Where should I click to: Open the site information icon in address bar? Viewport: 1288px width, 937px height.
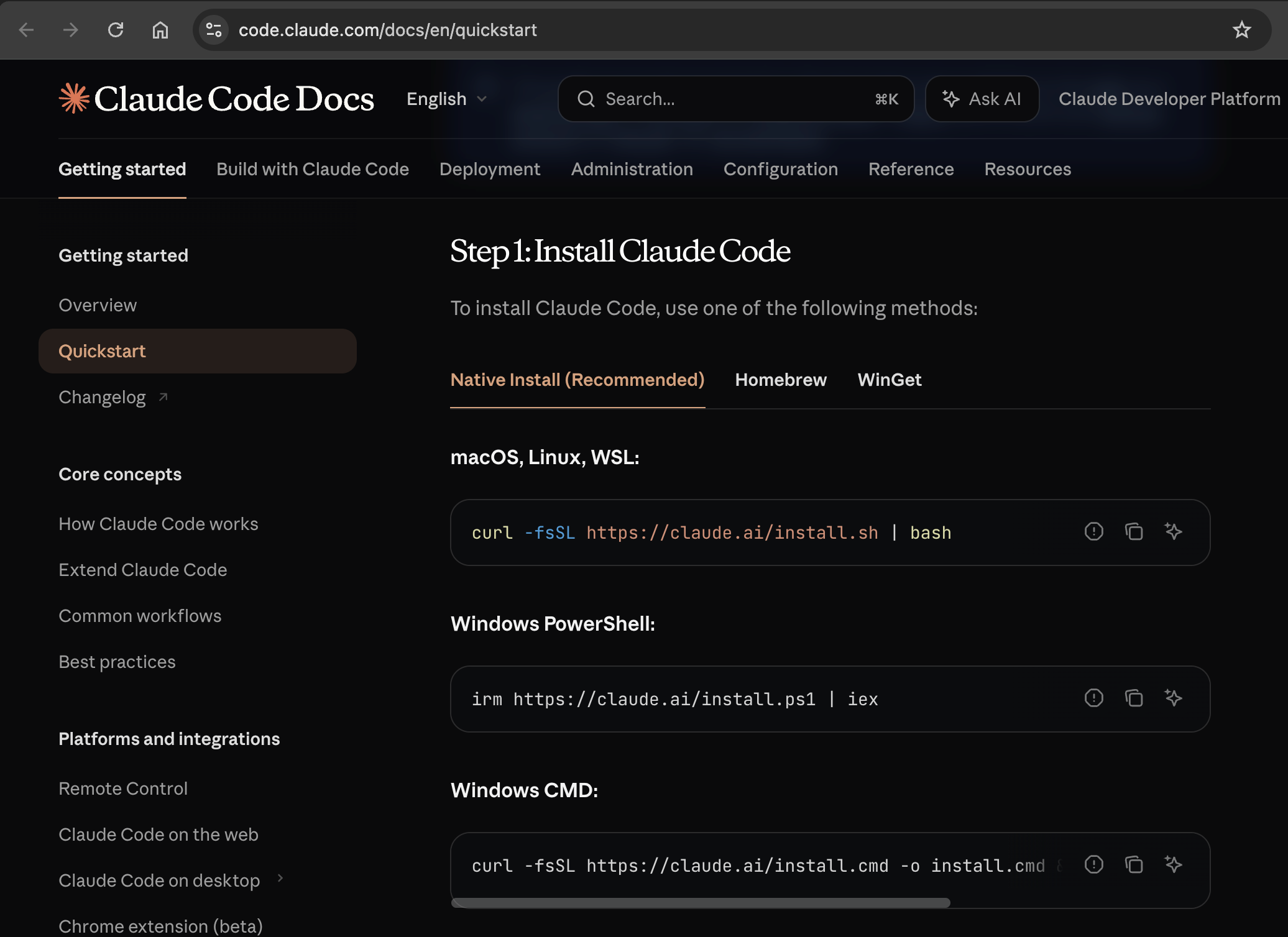[x=214, y=30]
